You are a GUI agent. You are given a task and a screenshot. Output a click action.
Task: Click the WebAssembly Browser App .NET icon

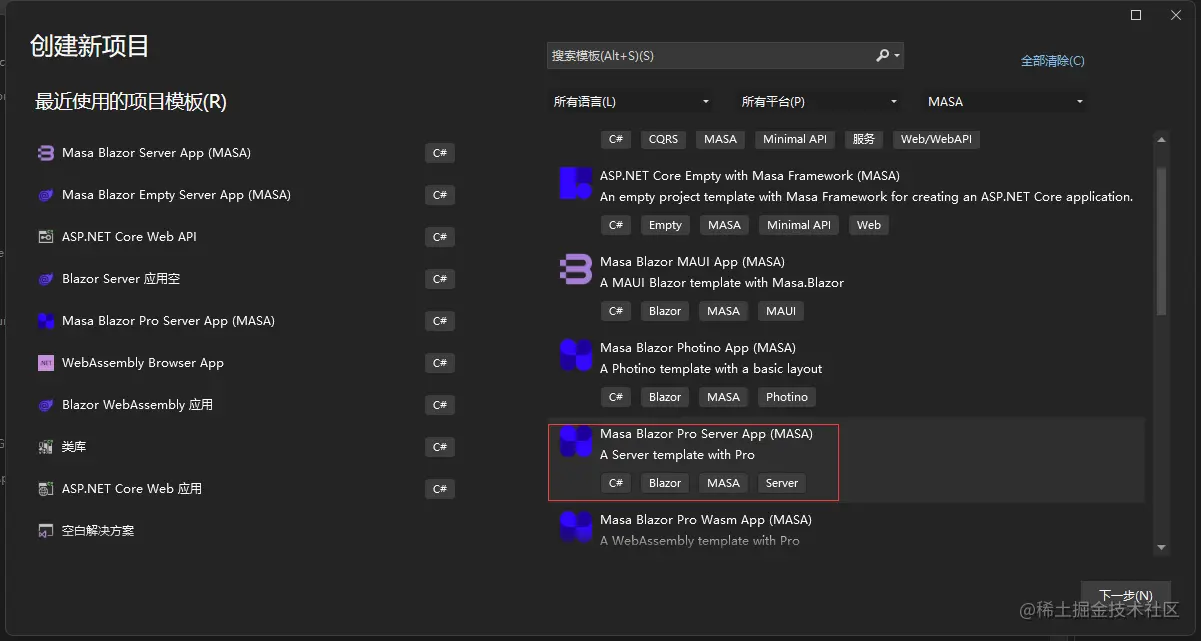point(45,363)
